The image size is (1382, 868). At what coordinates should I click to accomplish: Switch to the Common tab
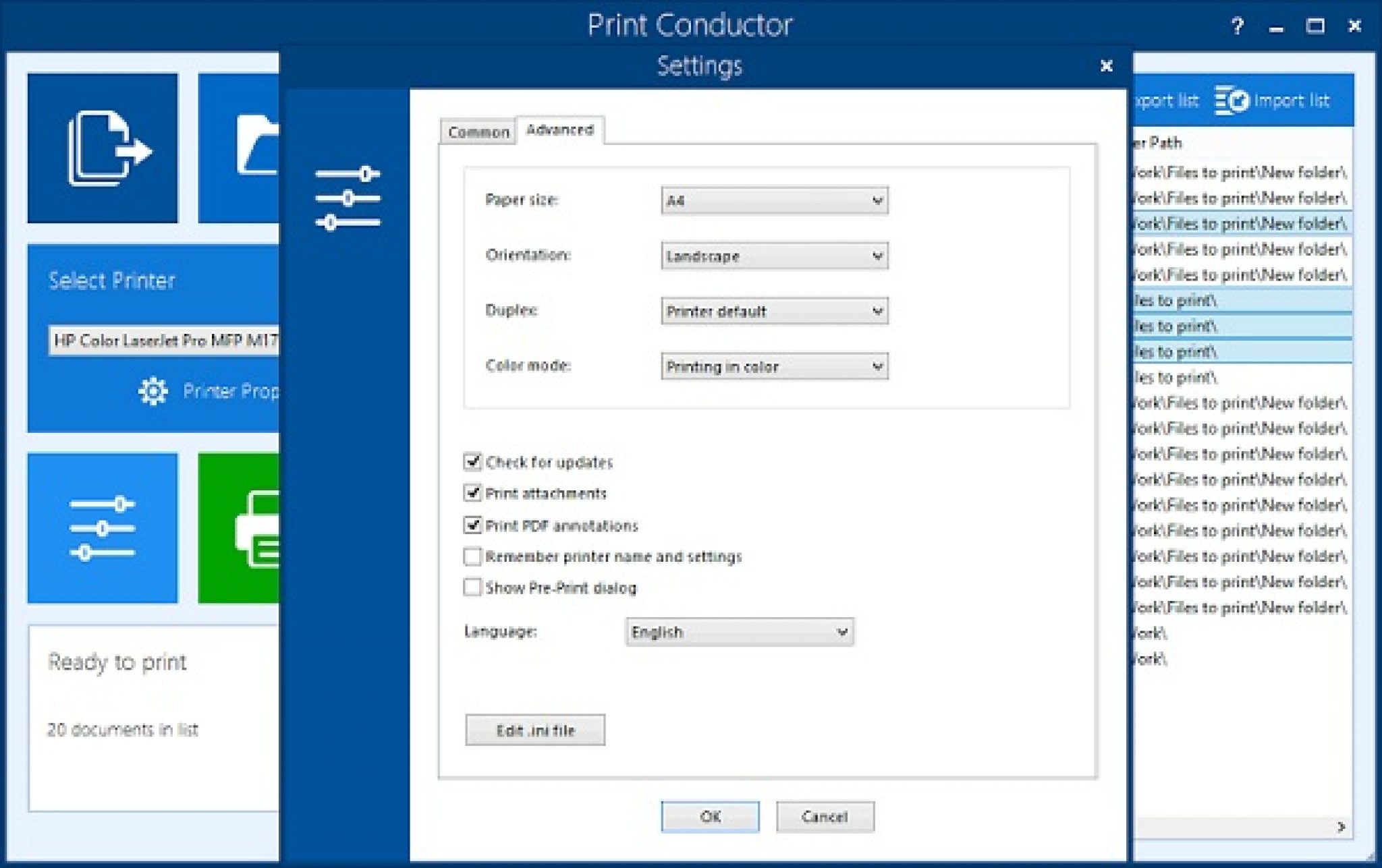[x=478, y=132]
